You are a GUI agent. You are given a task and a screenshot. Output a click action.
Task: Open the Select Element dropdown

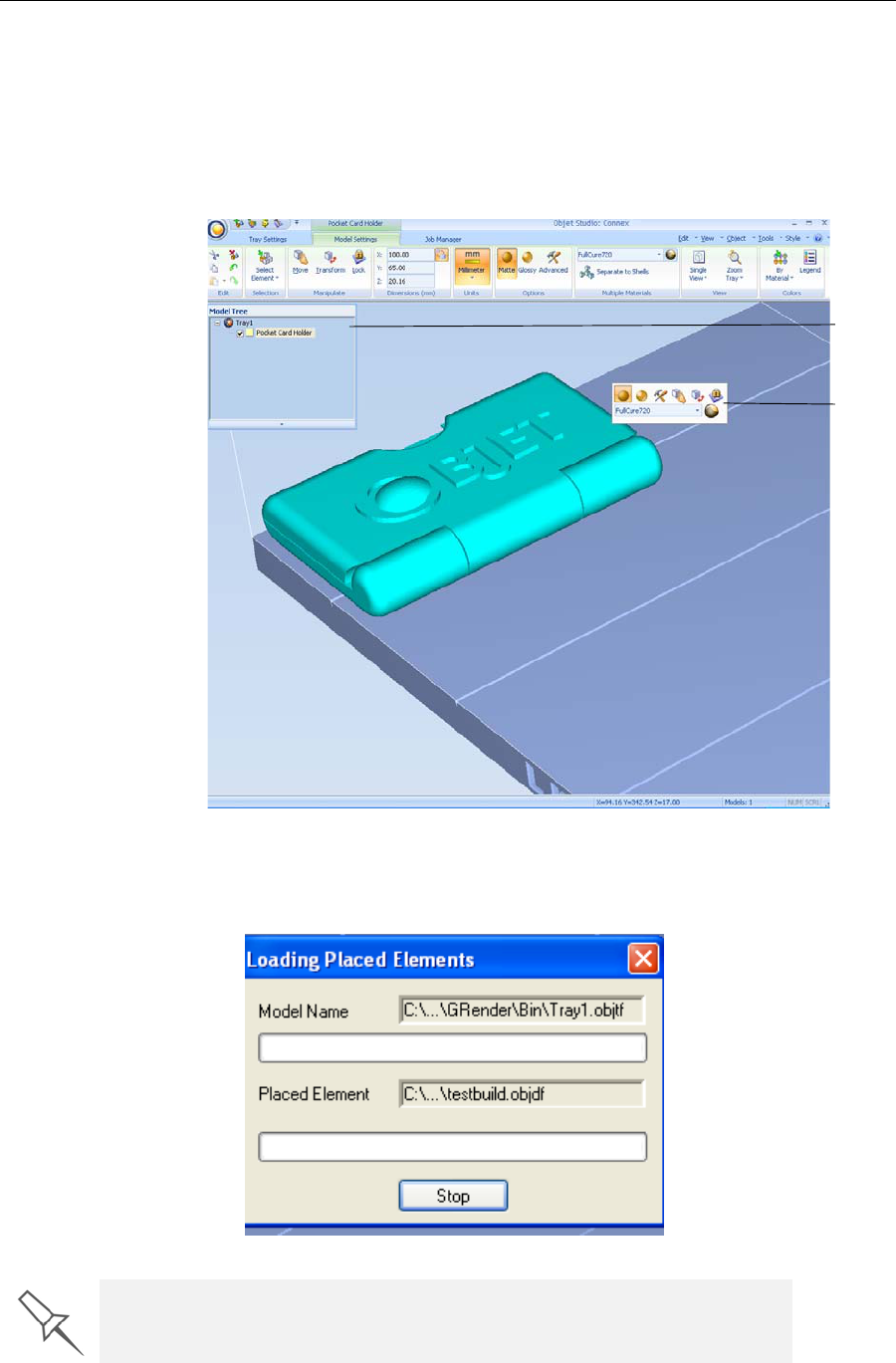[x=265, y=267]
